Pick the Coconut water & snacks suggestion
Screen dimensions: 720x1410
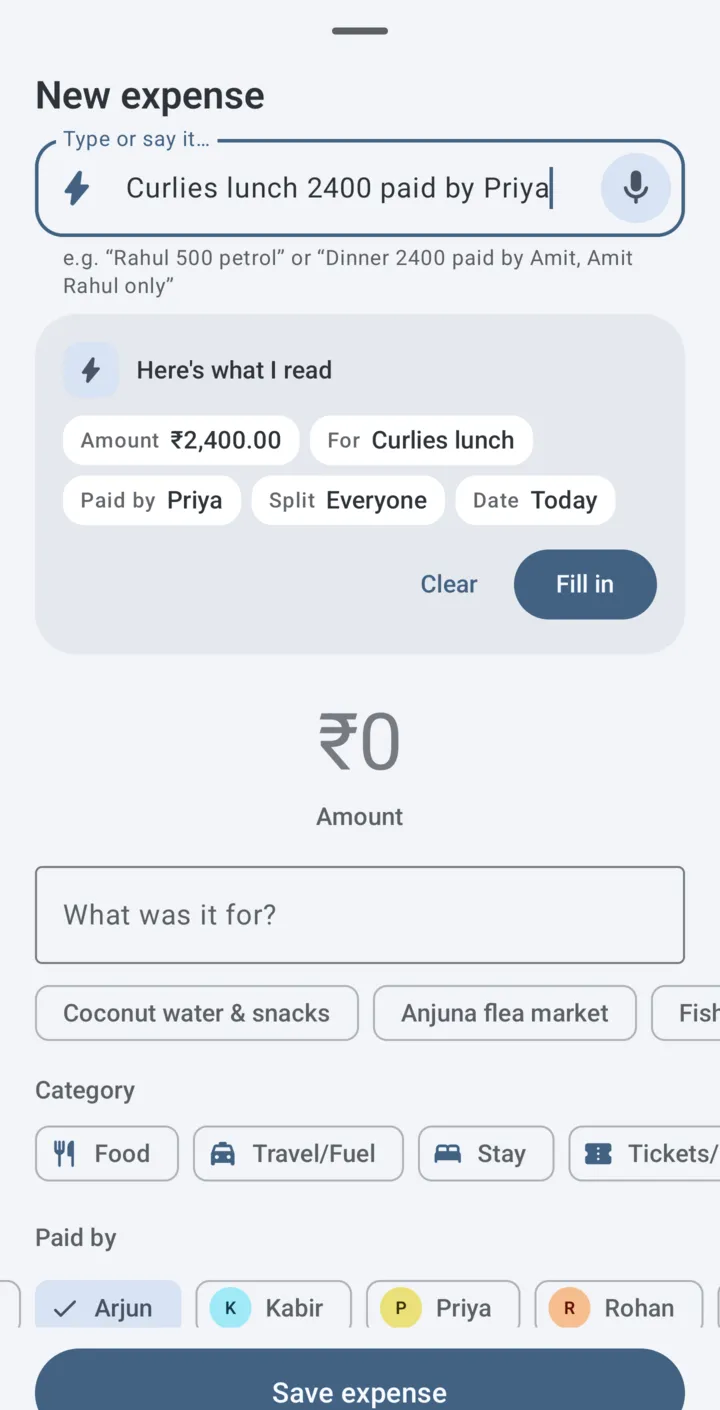pos(197,1013)
